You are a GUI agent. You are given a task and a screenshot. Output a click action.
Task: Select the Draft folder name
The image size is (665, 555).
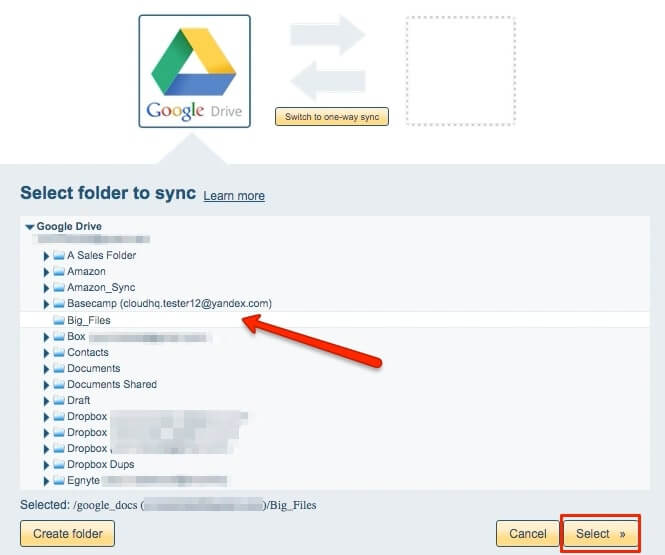(78, 400)
